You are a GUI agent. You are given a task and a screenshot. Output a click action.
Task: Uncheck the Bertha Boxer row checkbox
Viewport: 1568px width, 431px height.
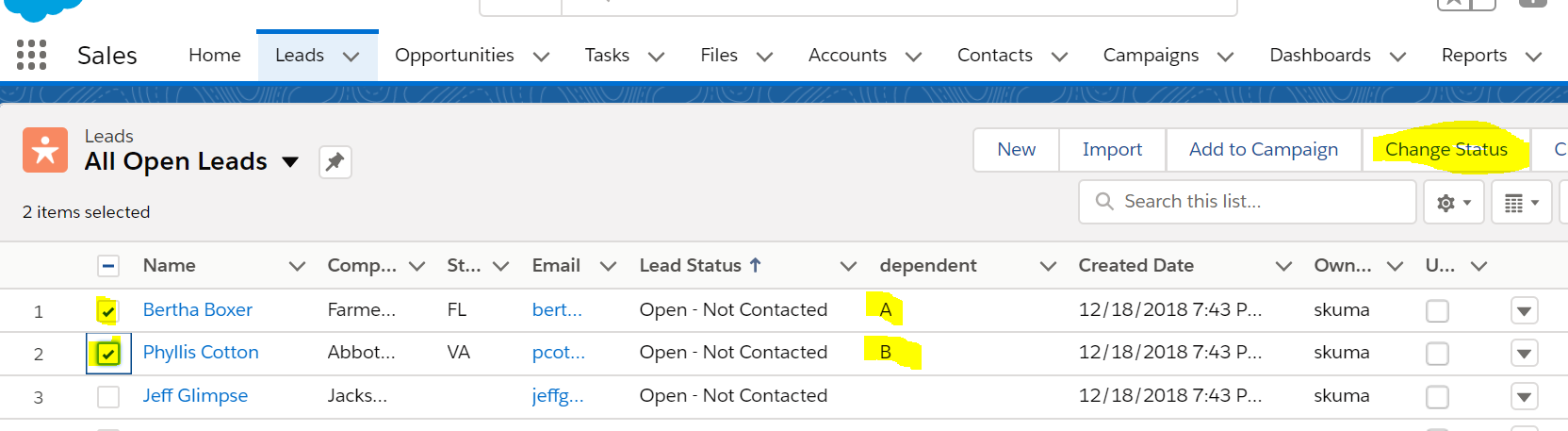108,310
